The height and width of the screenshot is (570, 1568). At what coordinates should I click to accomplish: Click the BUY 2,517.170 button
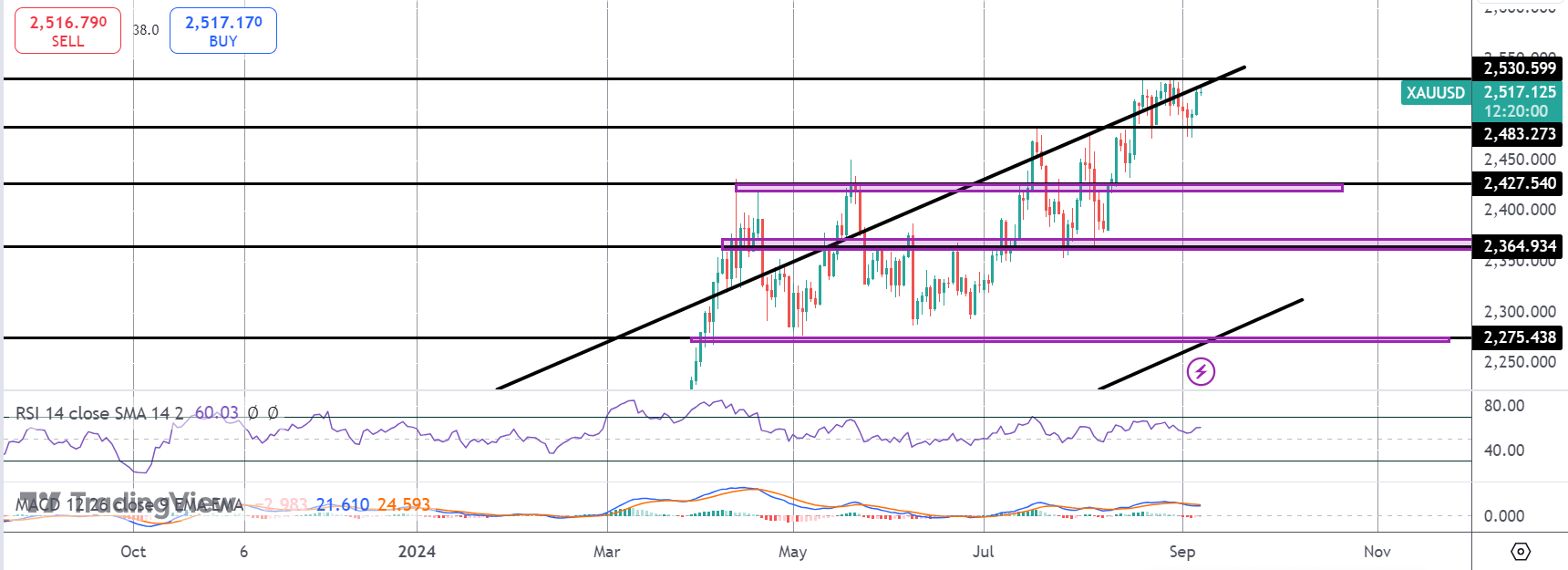(223, 31)
